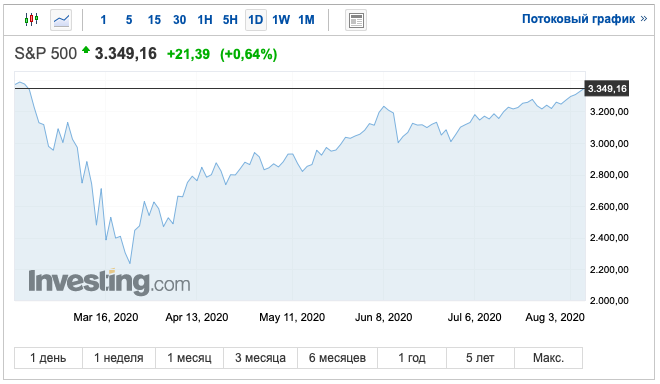This screenshot has height=384, width=660.
Task: Click the 2.000,00 price axis label
Action: [609, 301]
